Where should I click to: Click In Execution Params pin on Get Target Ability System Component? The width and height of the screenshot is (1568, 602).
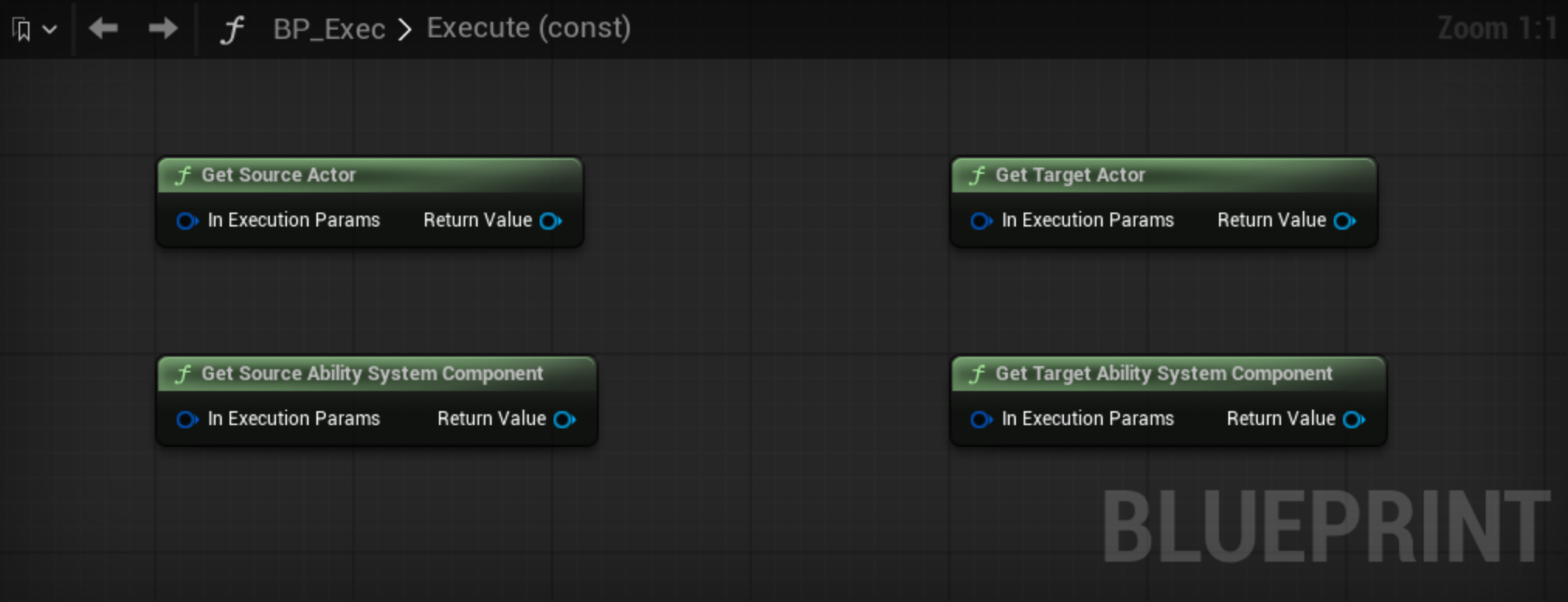(981, 420)
